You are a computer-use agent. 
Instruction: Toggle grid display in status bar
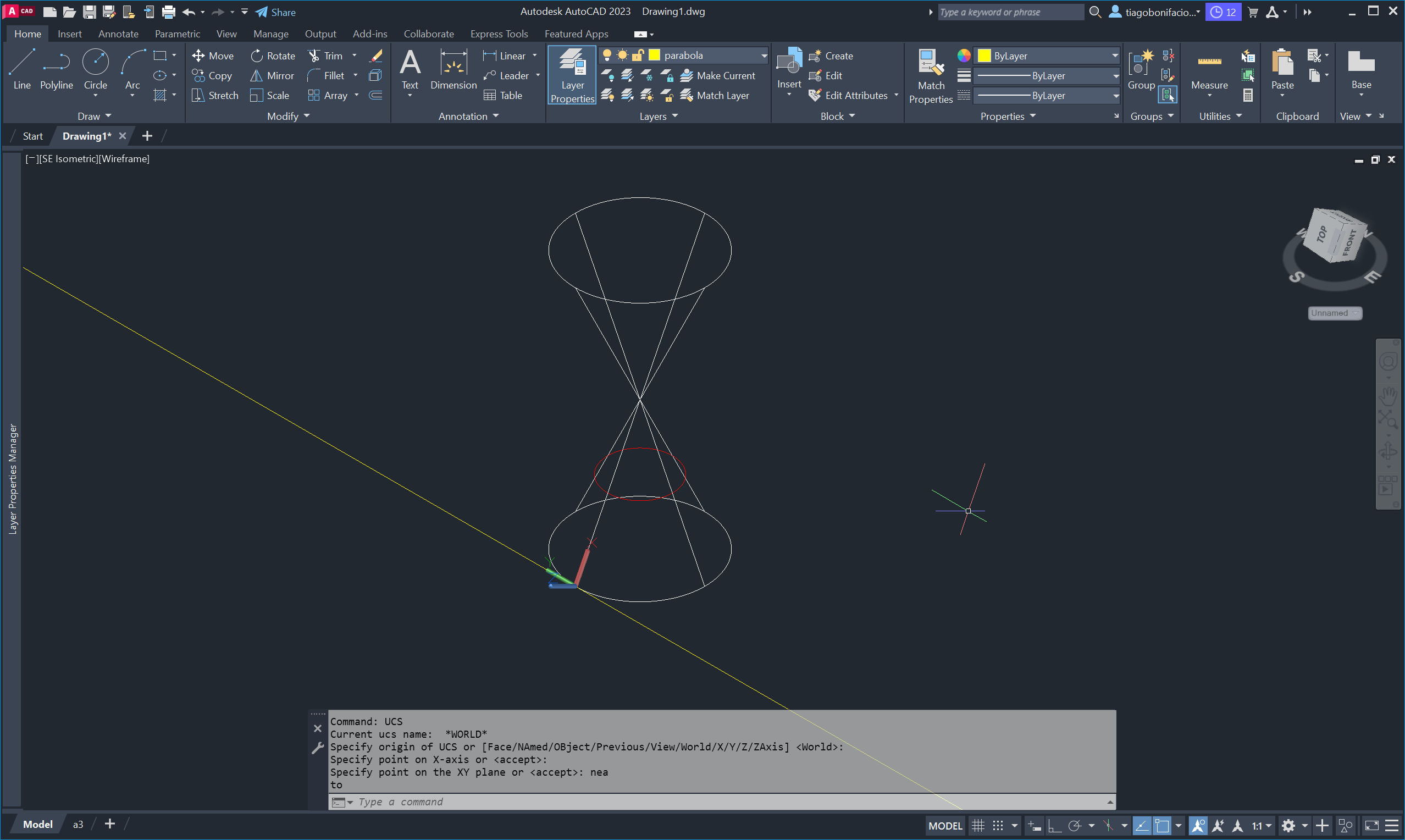point(978,825)
